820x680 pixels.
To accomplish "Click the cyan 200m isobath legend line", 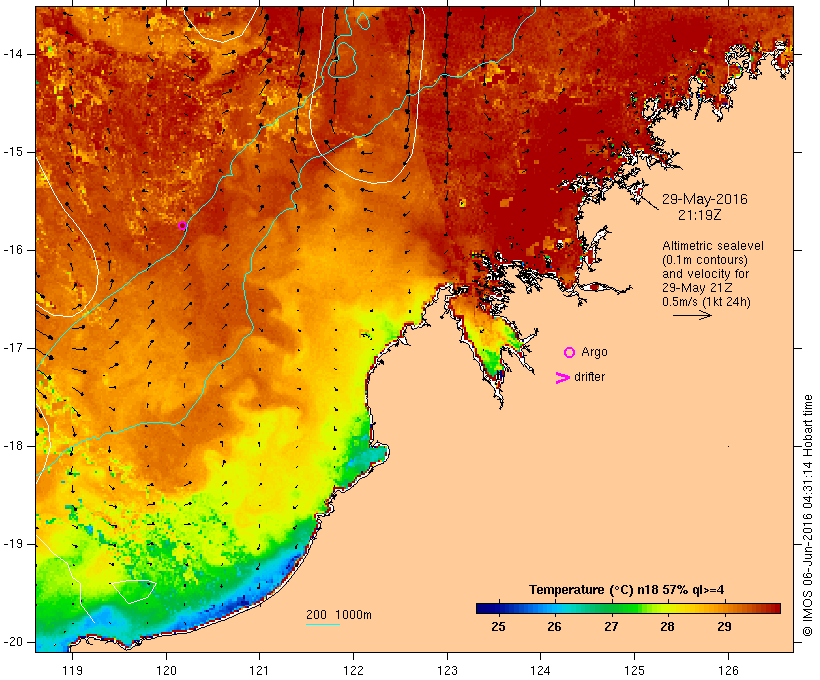I will 323,624.
